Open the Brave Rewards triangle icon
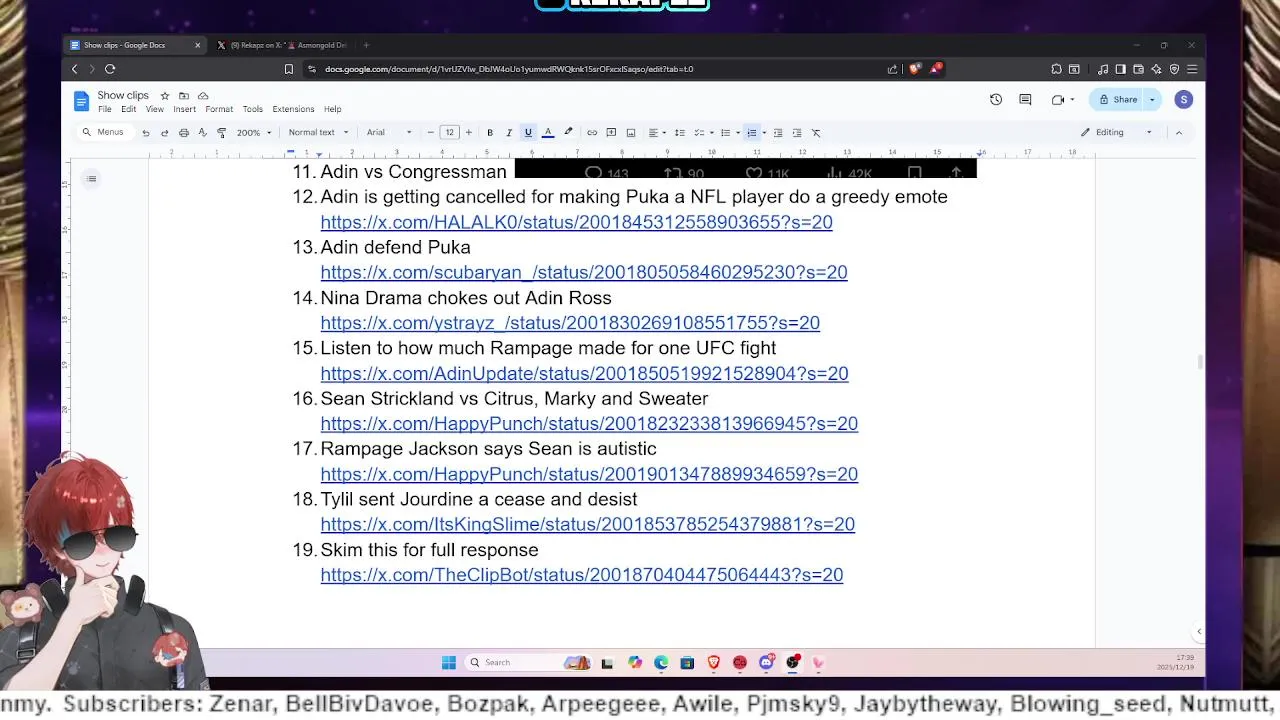Viewport: 1280px width, 720px height. tap(935, 69)
